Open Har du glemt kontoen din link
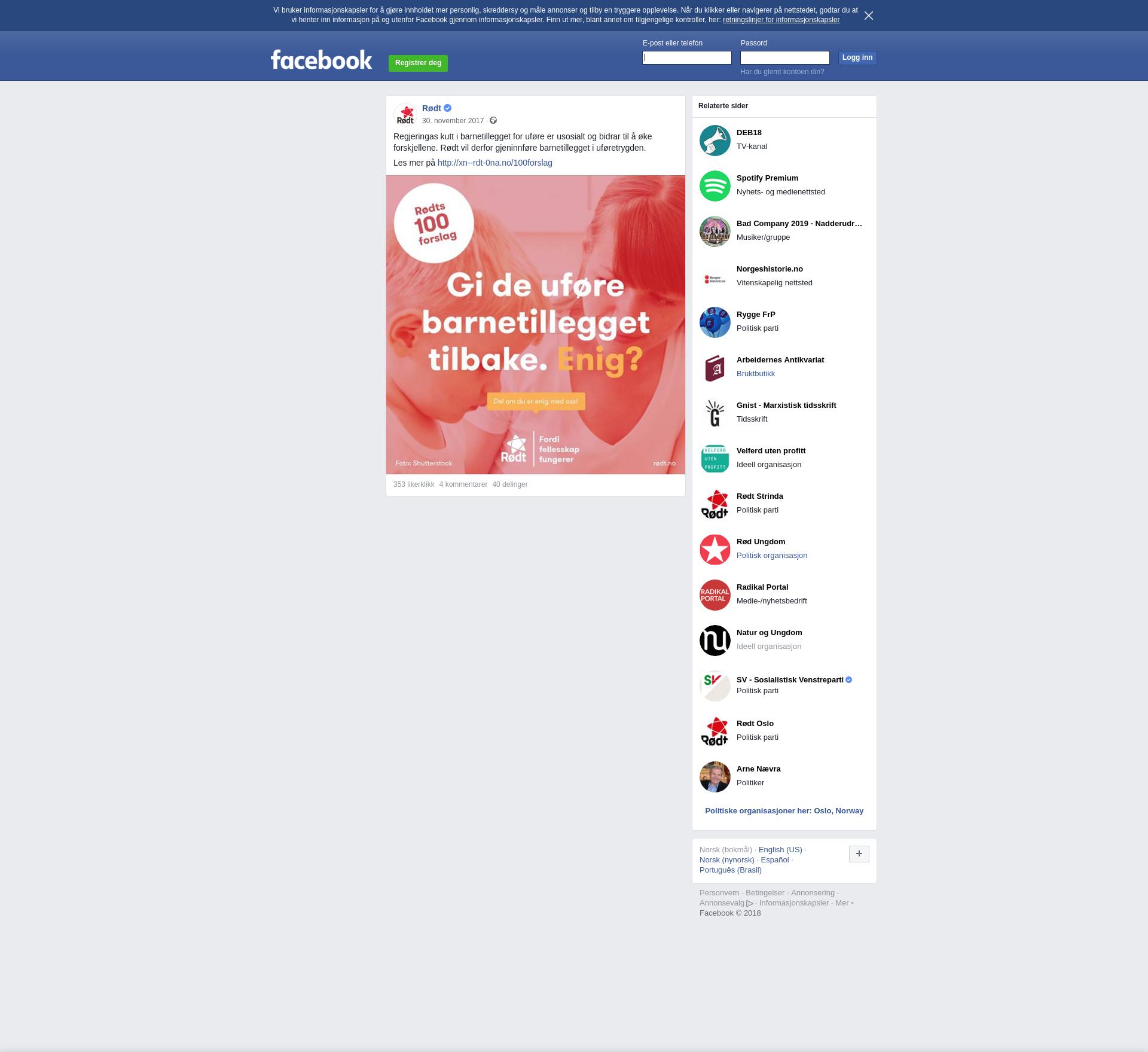The height and width of the screenshot is (1052, 1148). click(782, 72)
